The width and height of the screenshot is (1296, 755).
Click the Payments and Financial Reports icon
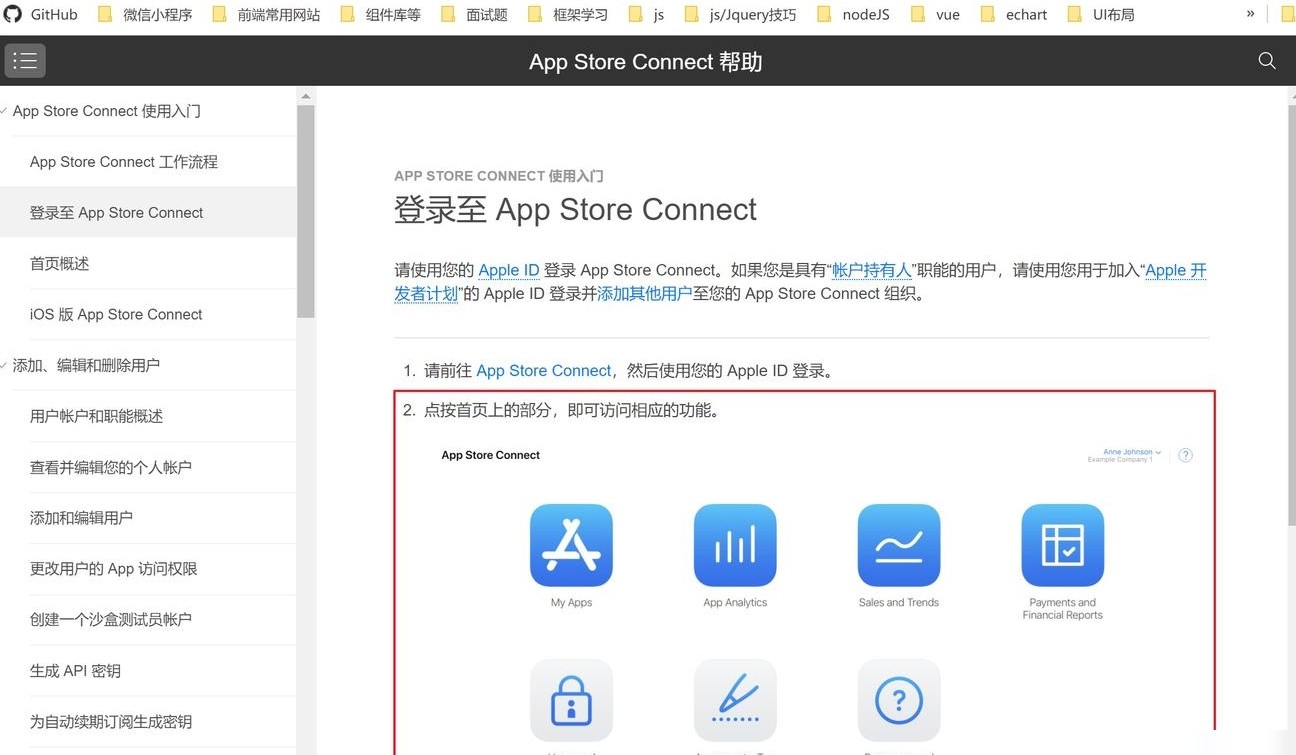[1063, 545]
